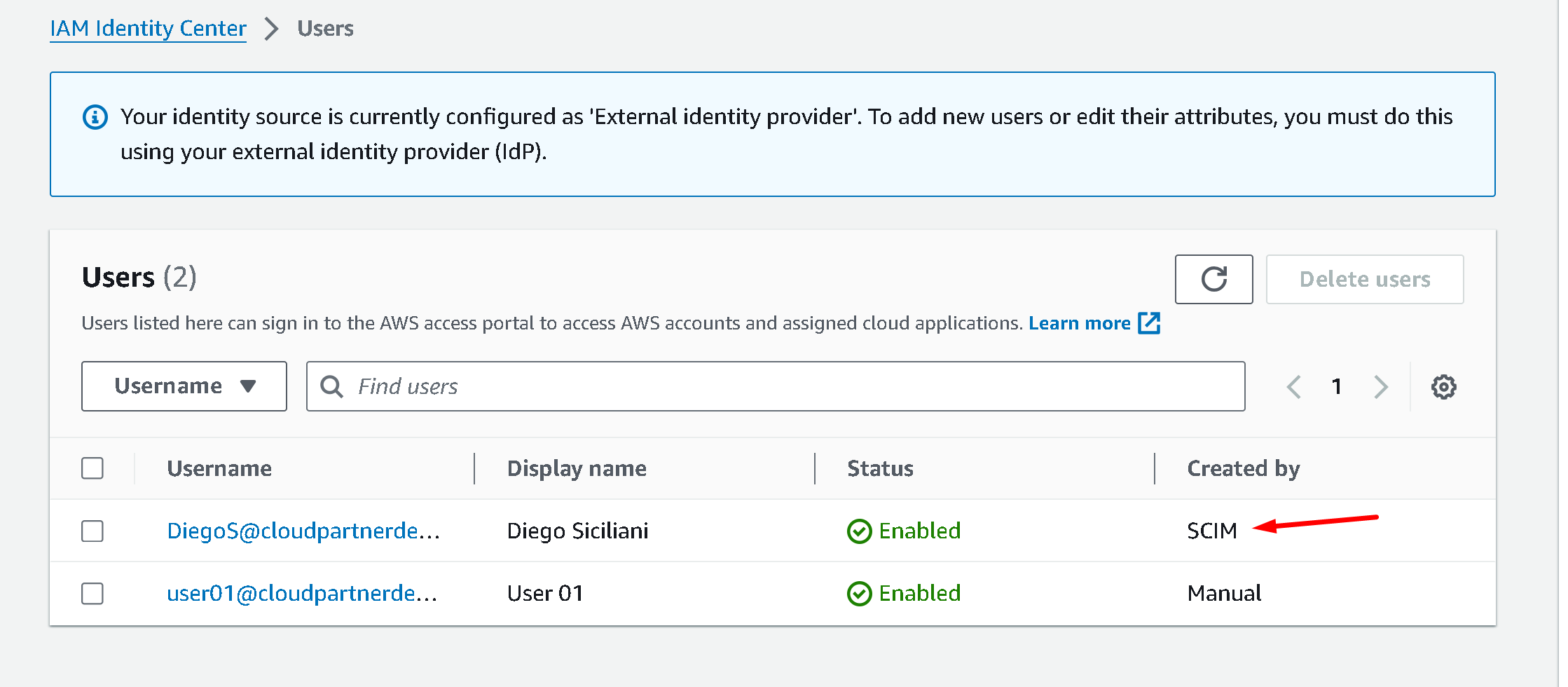Click Enabled status icon for User 01
1568x687 pixels.
pos(859,594)
